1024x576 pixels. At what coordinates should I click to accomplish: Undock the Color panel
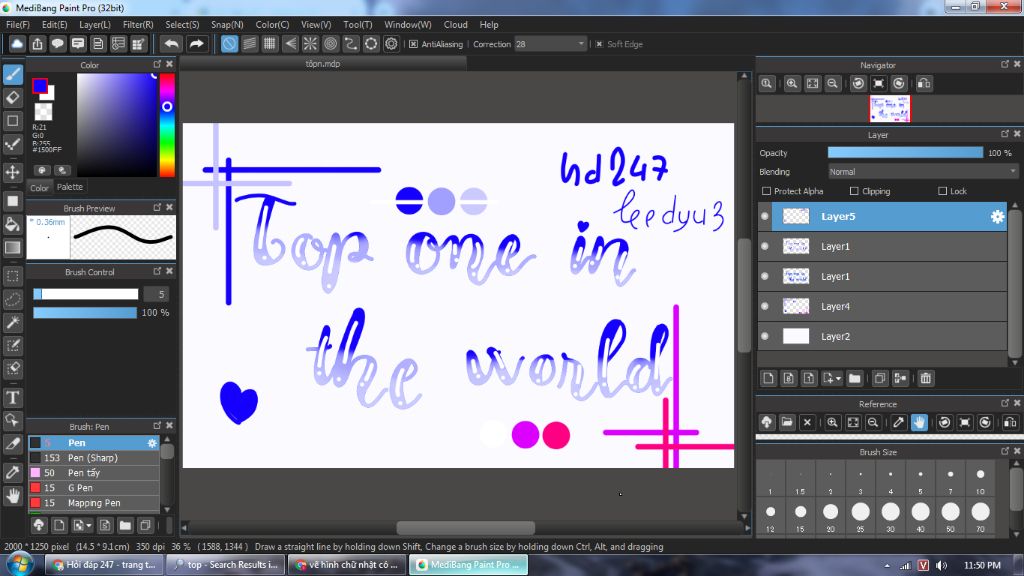pyautogui.click(x=157, y=64)
